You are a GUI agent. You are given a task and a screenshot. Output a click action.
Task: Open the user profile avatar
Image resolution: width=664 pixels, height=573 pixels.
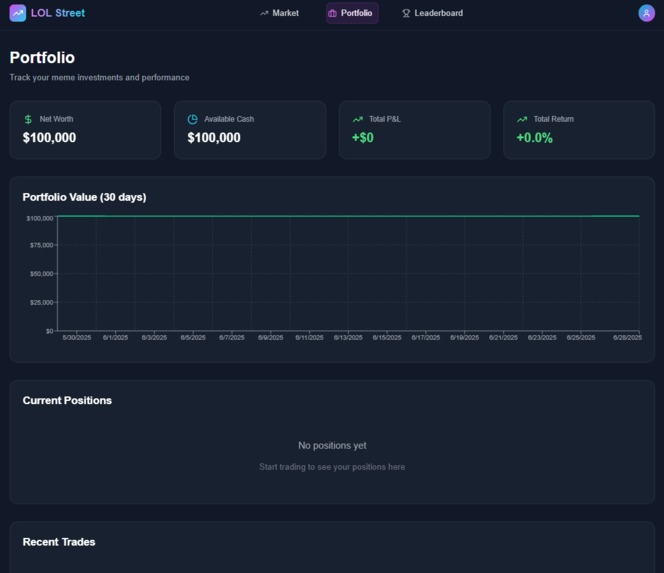click(x=646, y=13)
